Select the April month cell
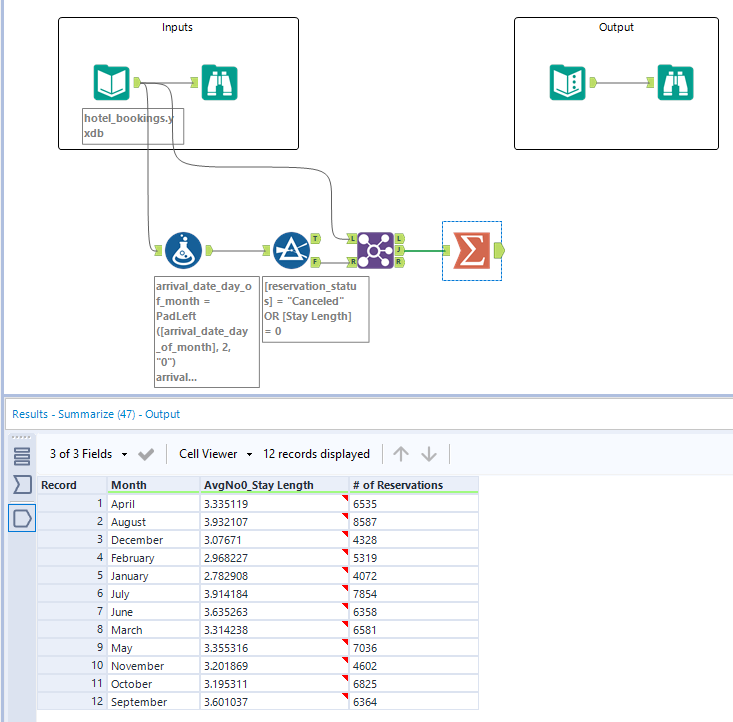 153,504
